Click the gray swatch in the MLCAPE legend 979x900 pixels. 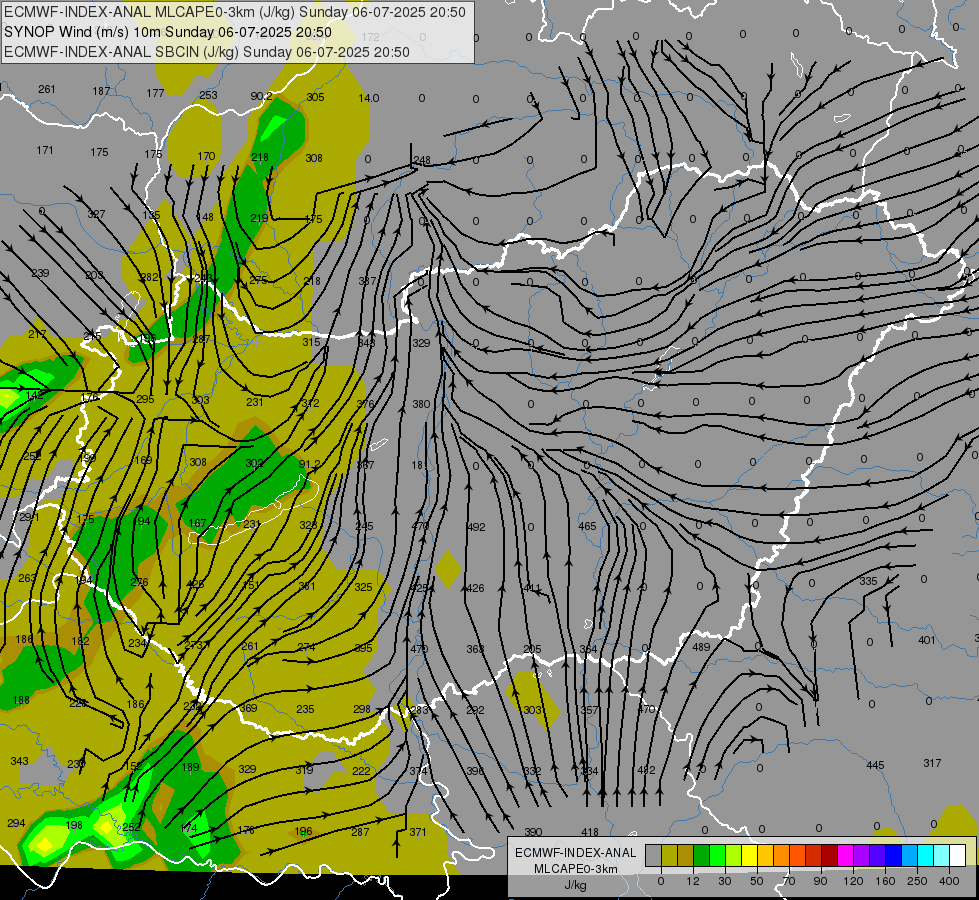(654, 855)
